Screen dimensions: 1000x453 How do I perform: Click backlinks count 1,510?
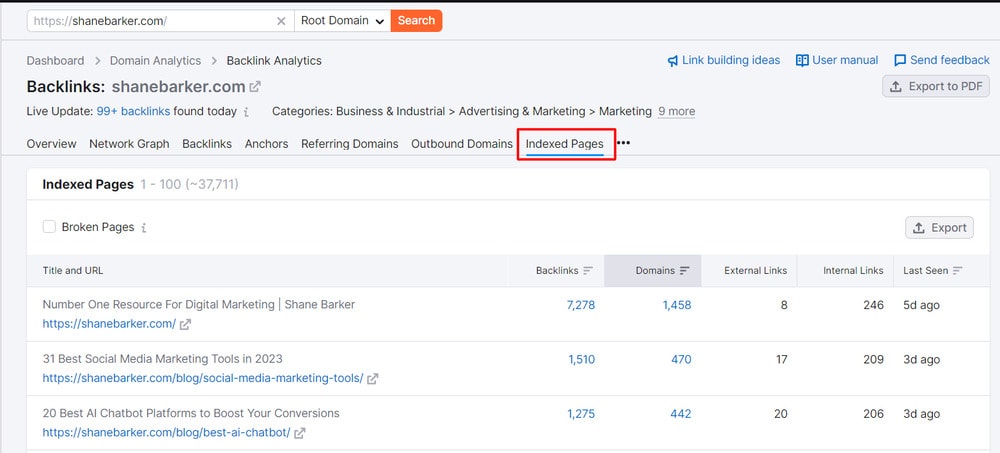[x=582, y=360]
